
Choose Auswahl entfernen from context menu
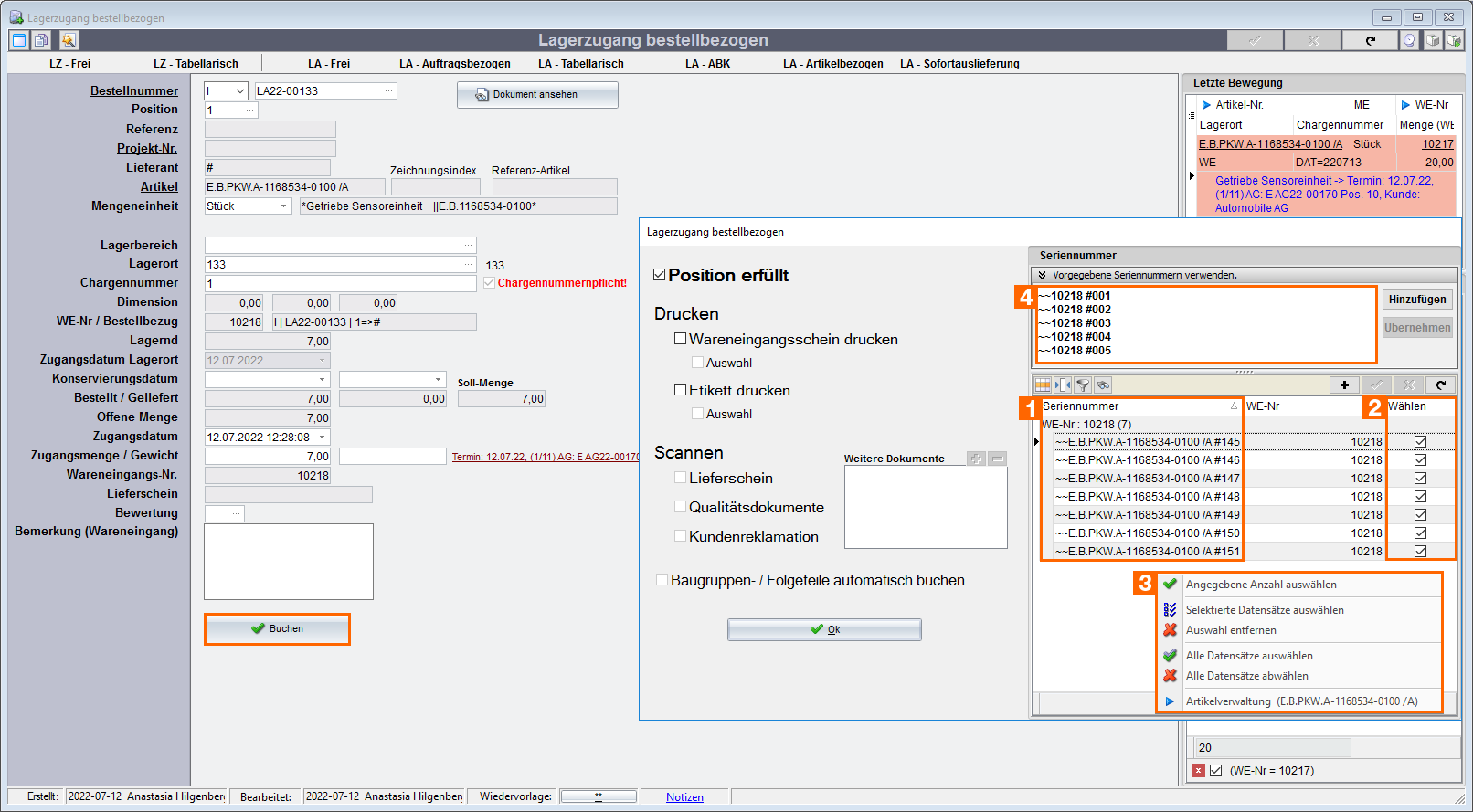[x=1300, y=630]
